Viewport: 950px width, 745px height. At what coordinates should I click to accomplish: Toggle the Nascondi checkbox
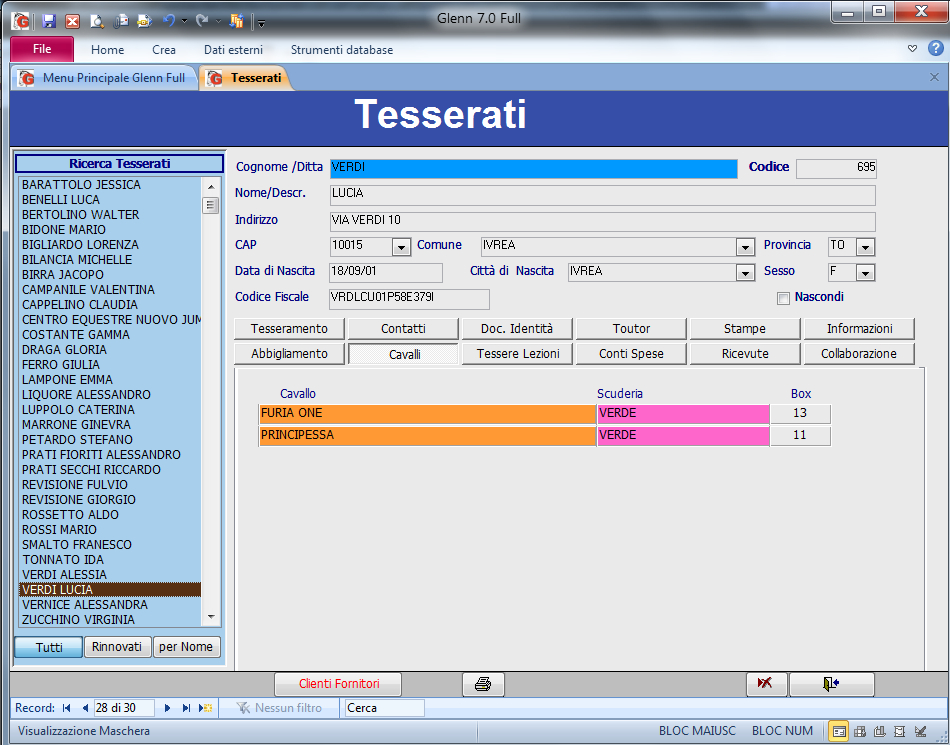(x=783, y=298)
